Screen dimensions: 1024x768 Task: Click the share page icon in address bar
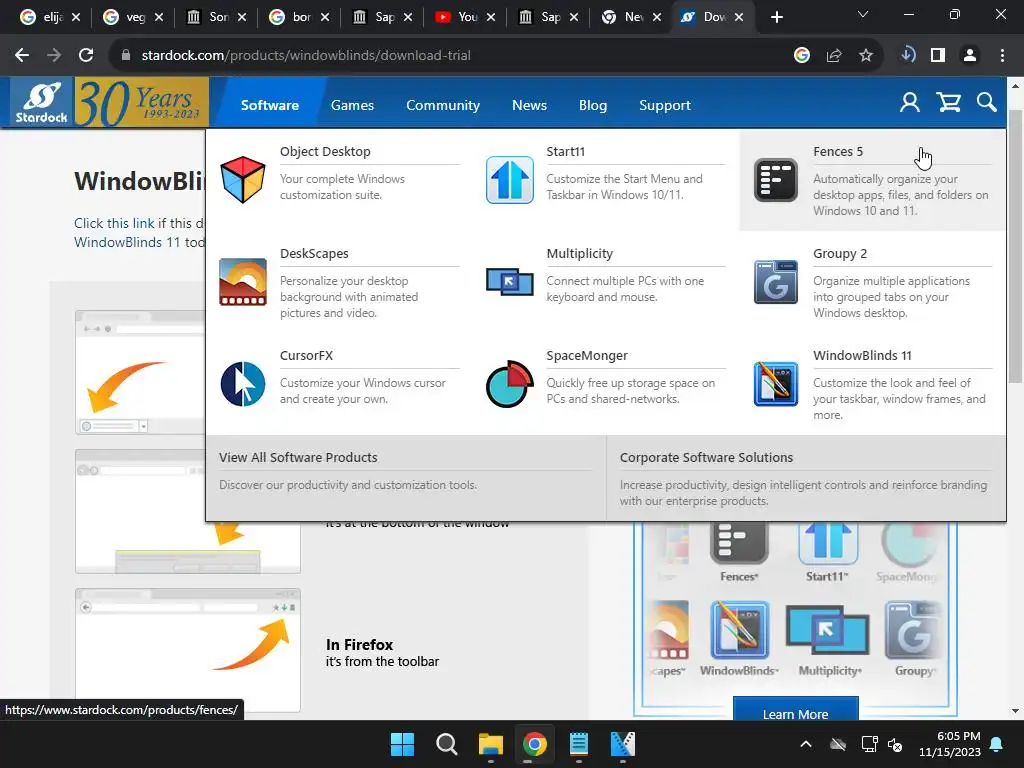[x=834, y=56]
